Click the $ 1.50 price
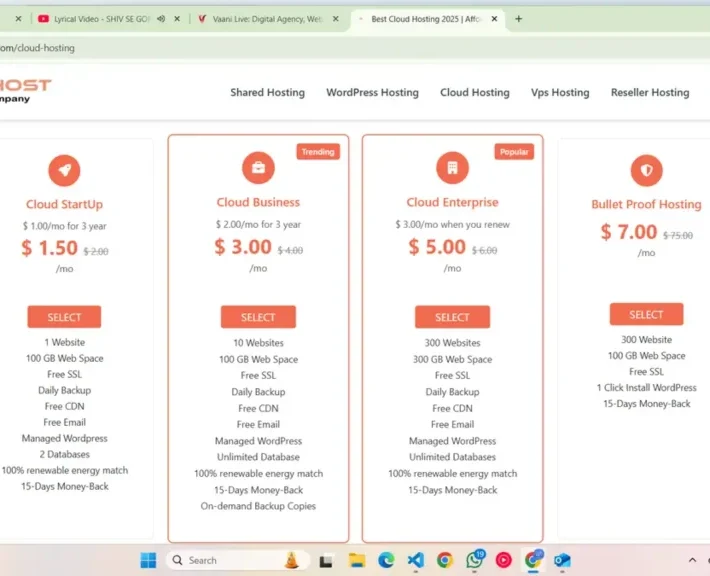 click(49, 248)
